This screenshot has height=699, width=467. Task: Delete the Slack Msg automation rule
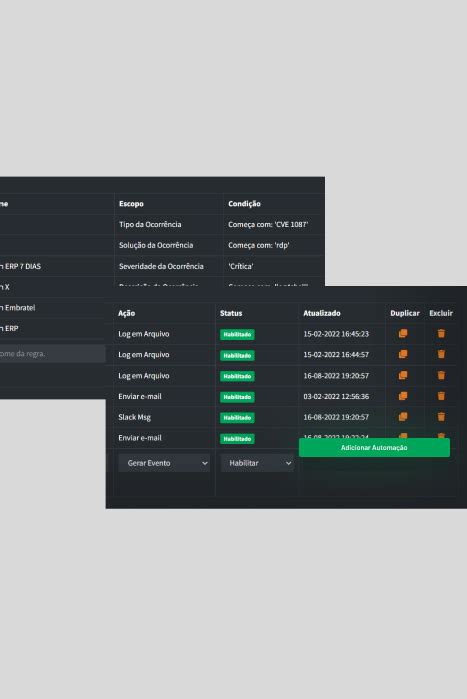(x=441, y=417)
